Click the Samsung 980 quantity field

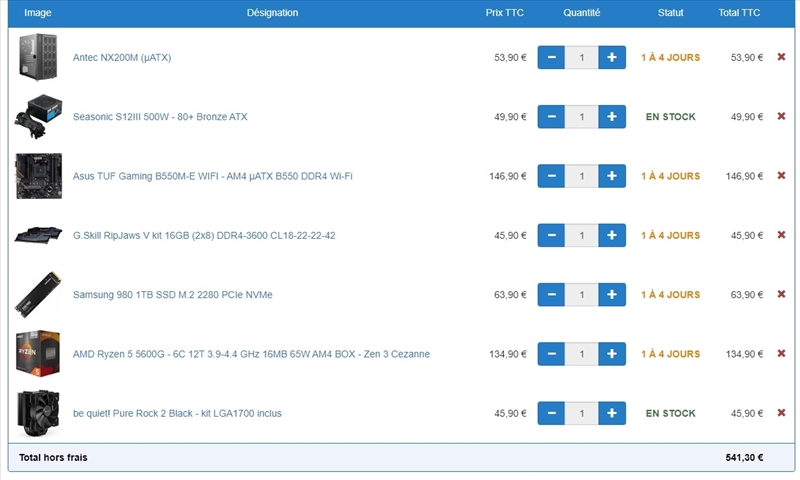pos(582,294)
